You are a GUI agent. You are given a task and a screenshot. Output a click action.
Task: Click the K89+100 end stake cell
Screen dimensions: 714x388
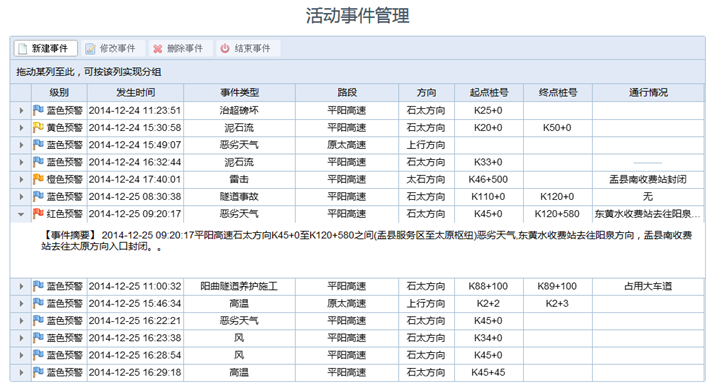[557, 287]
